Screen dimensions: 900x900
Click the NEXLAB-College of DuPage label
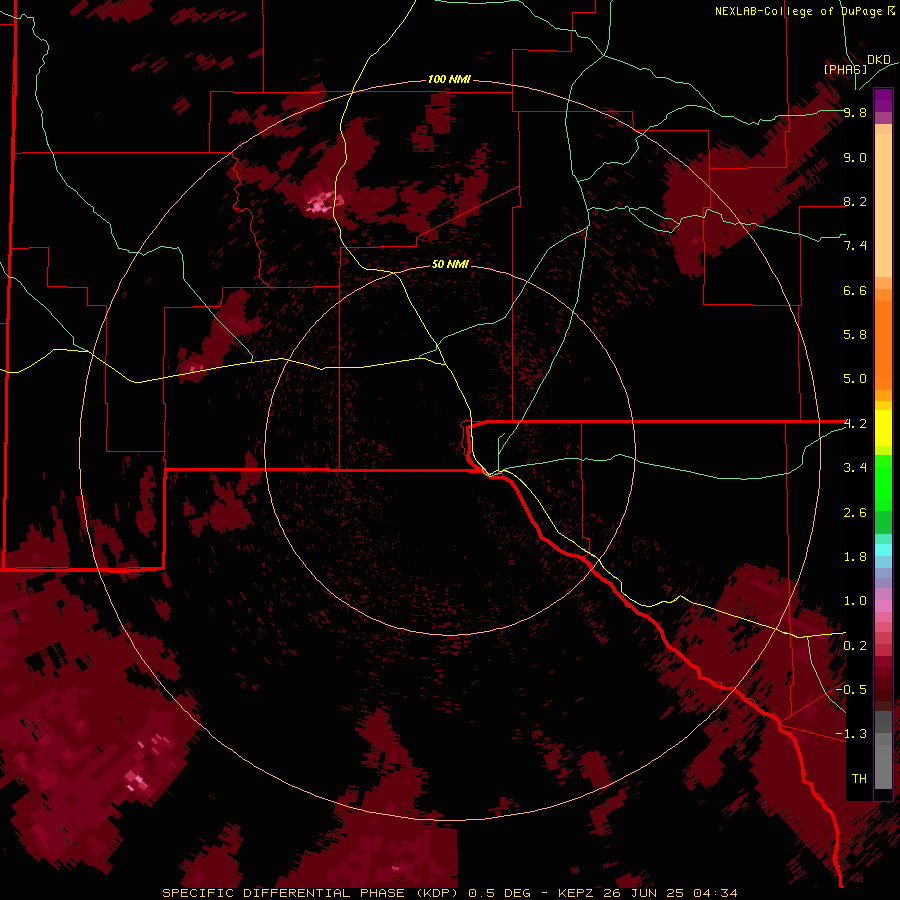(799, 11)
